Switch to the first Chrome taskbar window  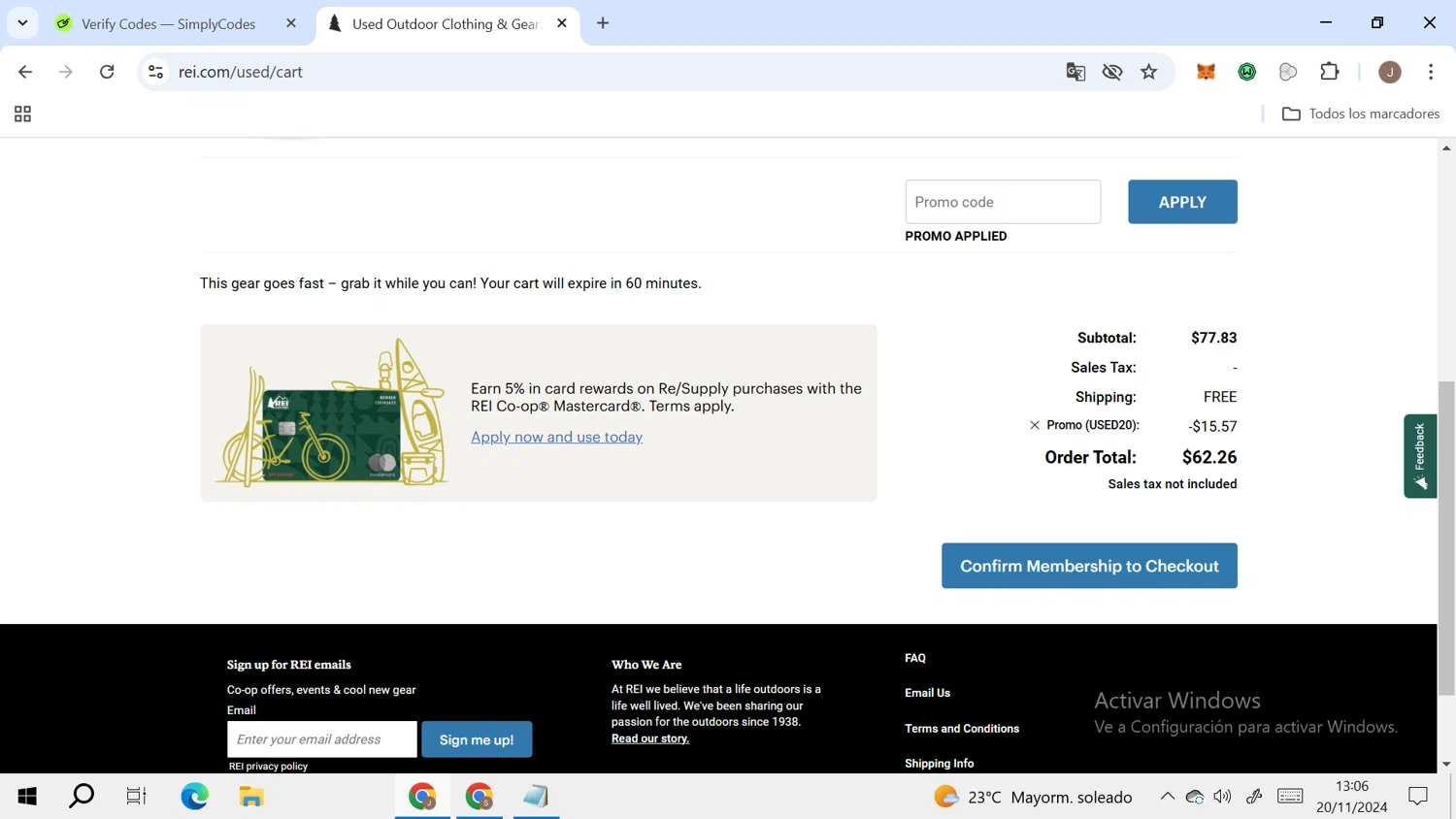pyautogui.click(x=422, y=797)
